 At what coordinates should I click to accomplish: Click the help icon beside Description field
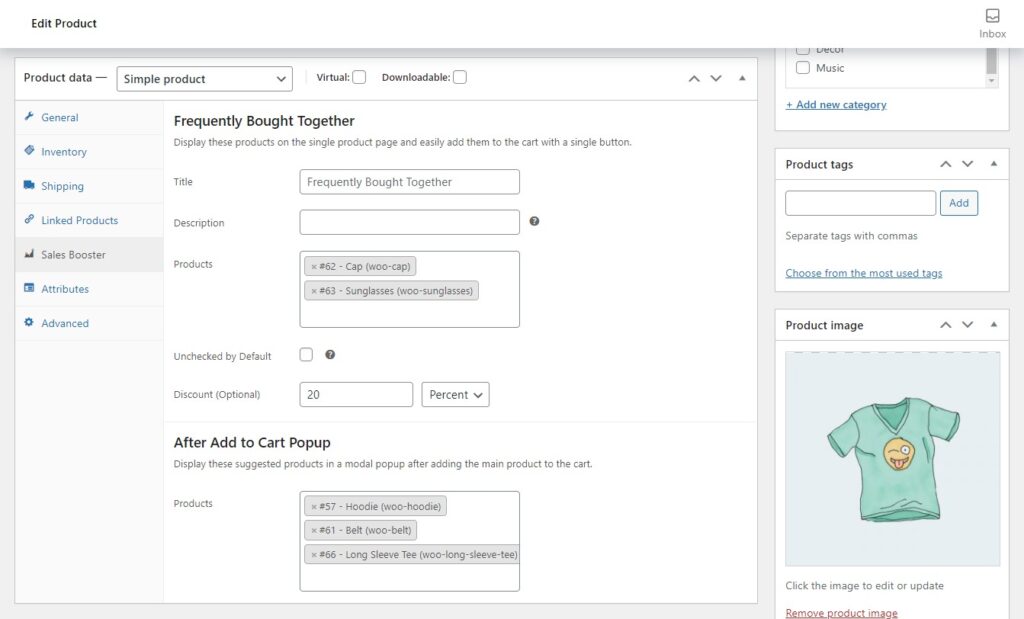(534, 222)
